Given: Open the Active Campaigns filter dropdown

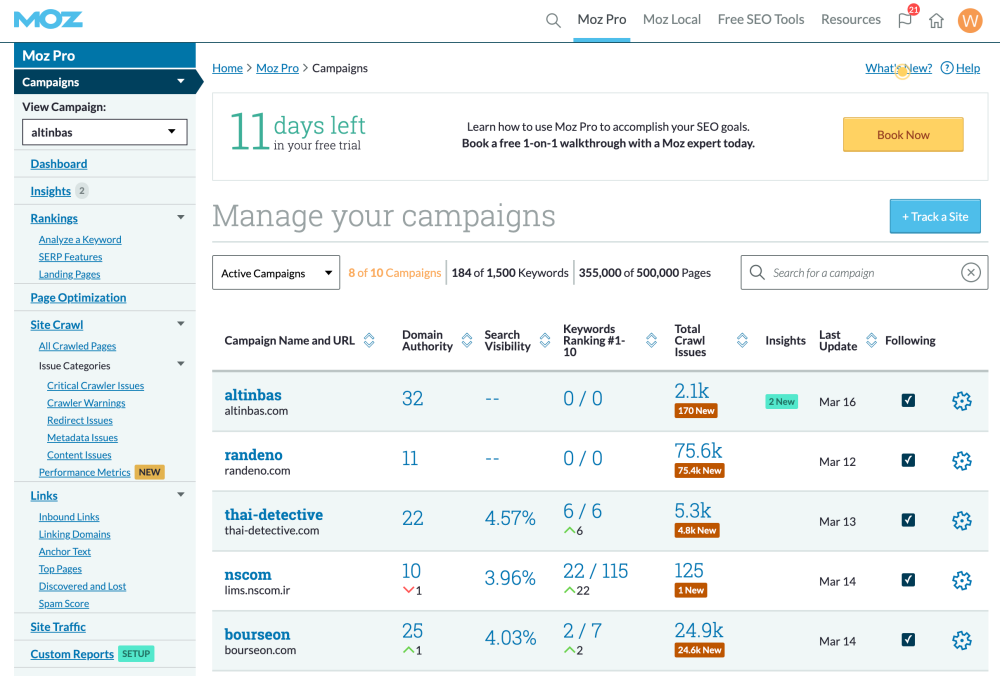Looking at the screenshot, I should click(x=276, y=273).
